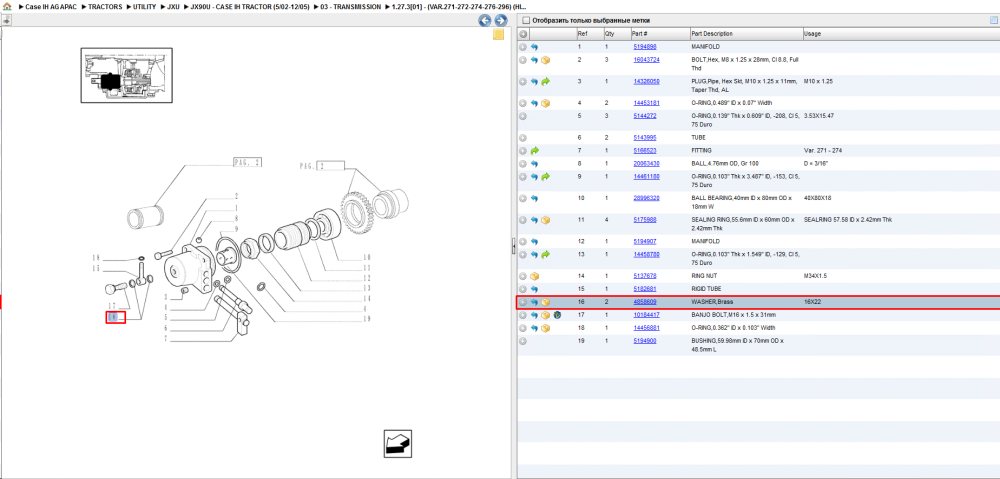Image resolution: width=1000 pixels, height=479 pixels.
Task: Toggle selection circle for Ref 10 BALL BEARING
Action: (523, 198)
